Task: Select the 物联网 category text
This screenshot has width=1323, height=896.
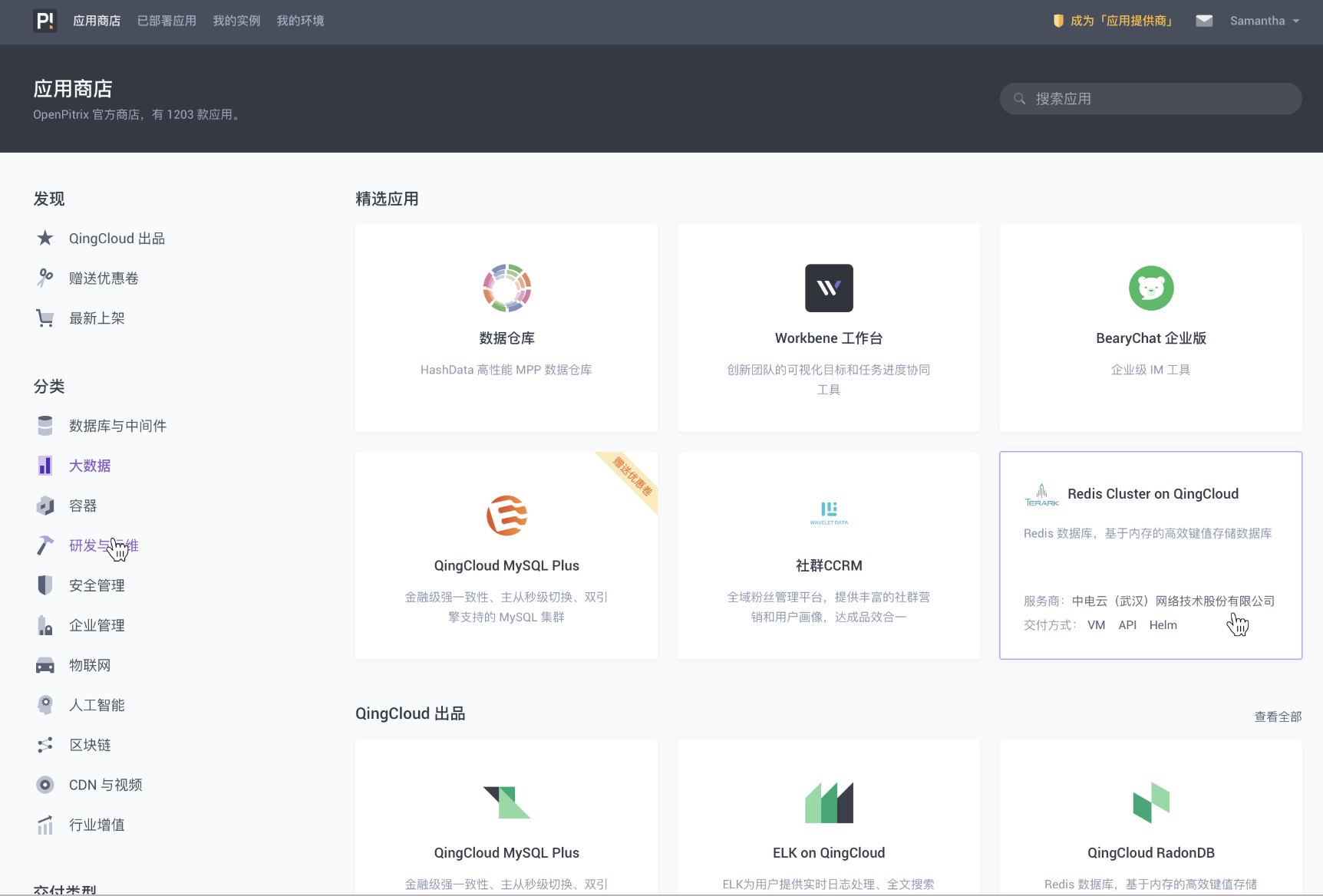Action: [90, 665]
